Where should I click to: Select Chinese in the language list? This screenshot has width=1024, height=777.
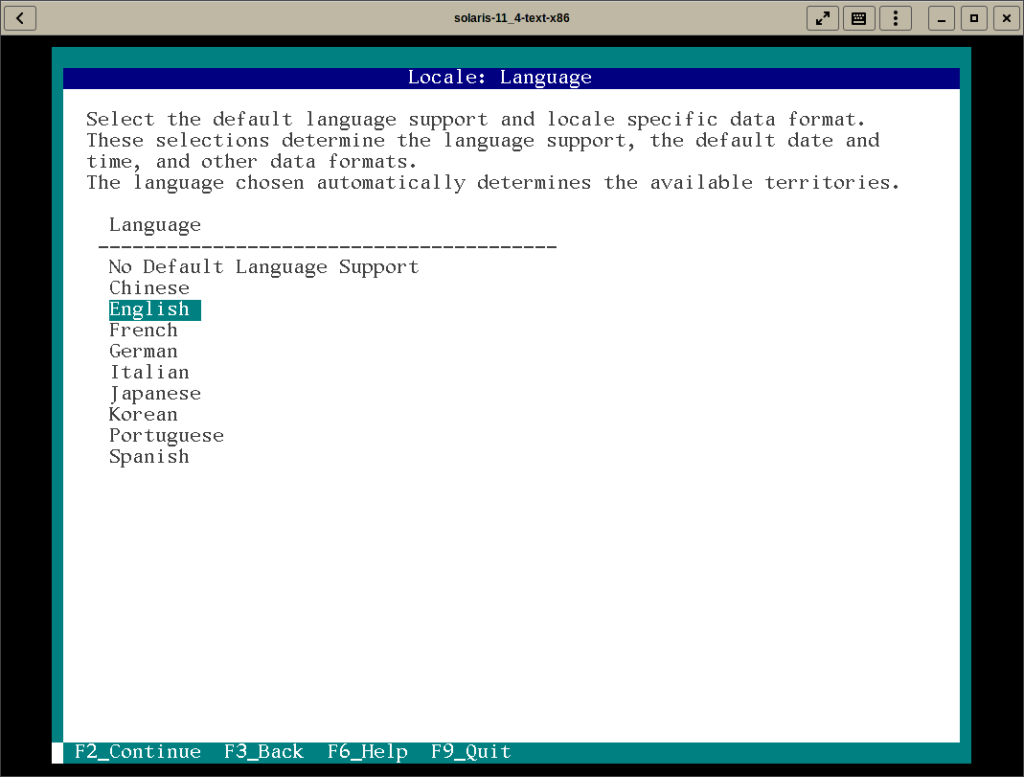(149, 288)
